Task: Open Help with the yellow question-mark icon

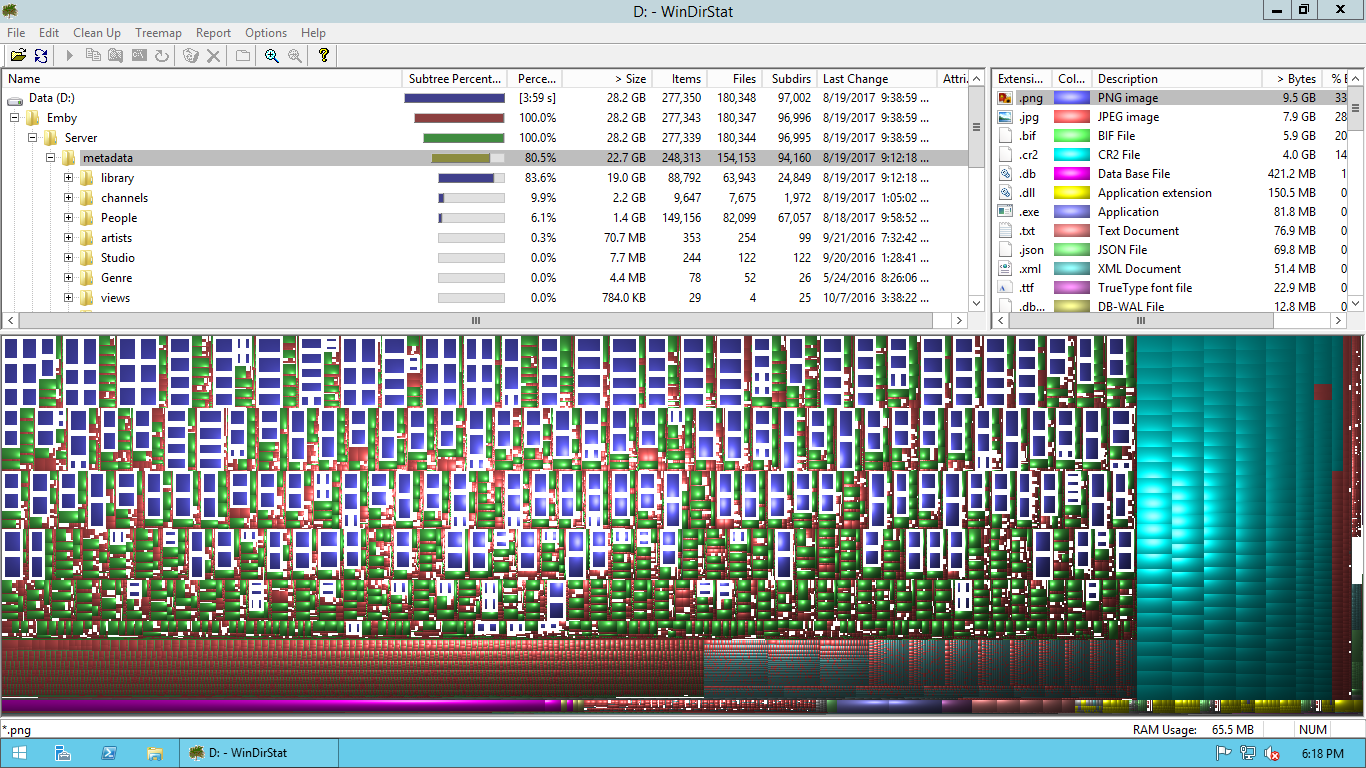Action: (324, 56)
